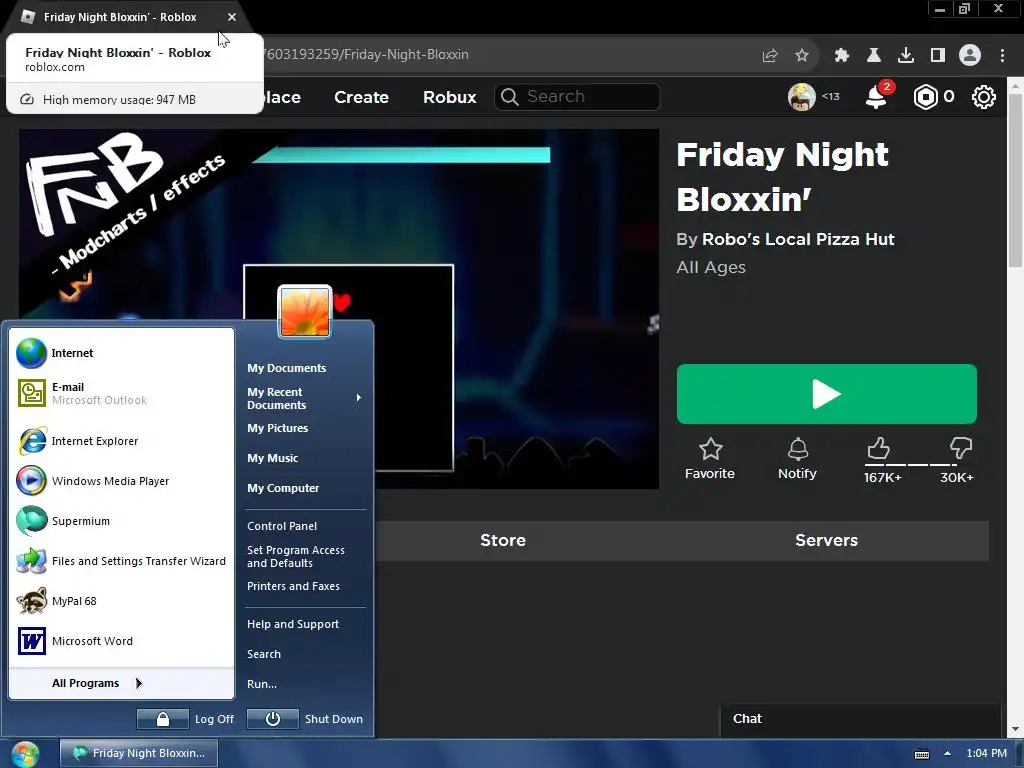Bookmark this page with the star icon
1024x768 pixels.
[x=802, y=56]
